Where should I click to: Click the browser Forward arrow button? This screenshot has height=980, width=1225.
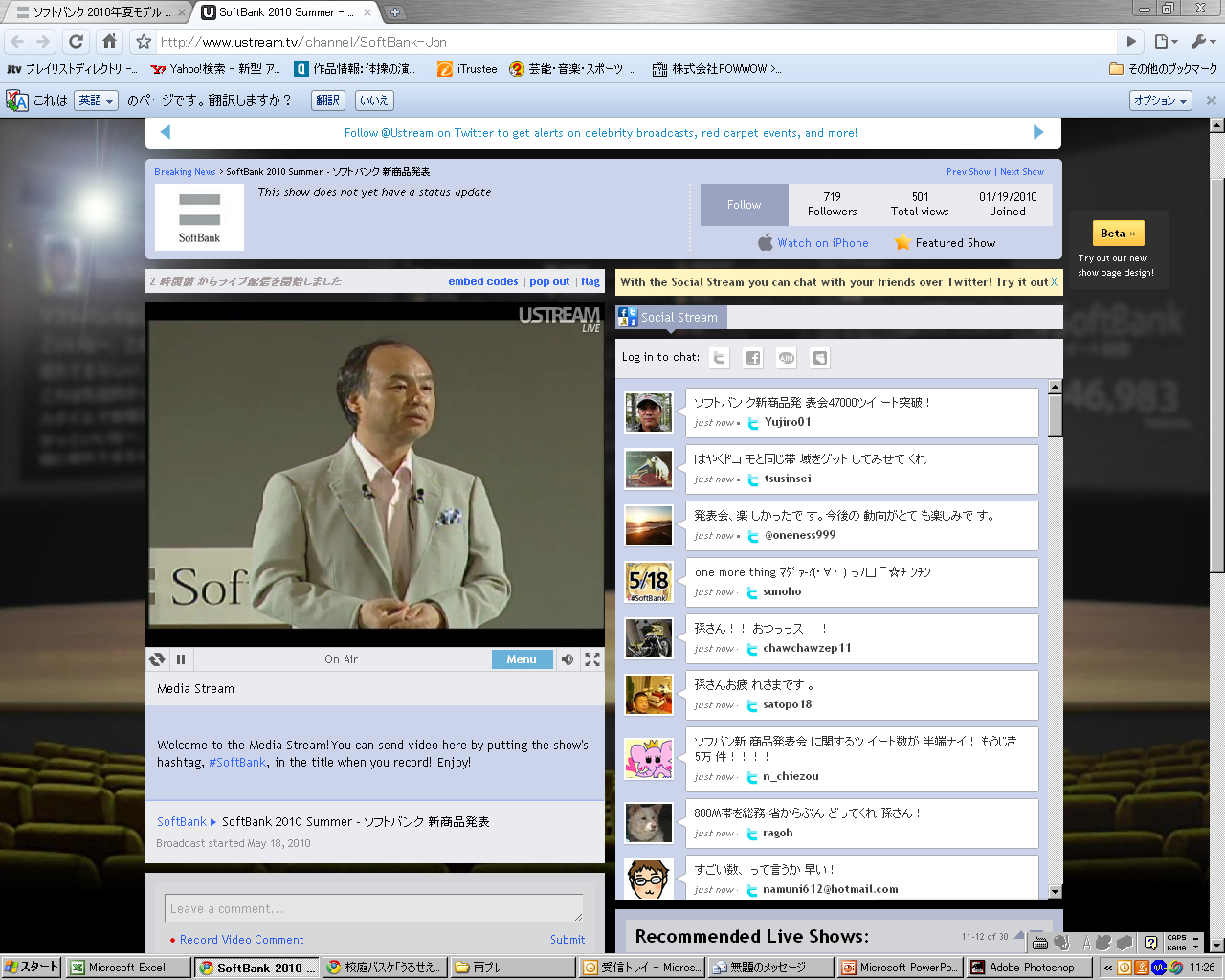point(43,41)
